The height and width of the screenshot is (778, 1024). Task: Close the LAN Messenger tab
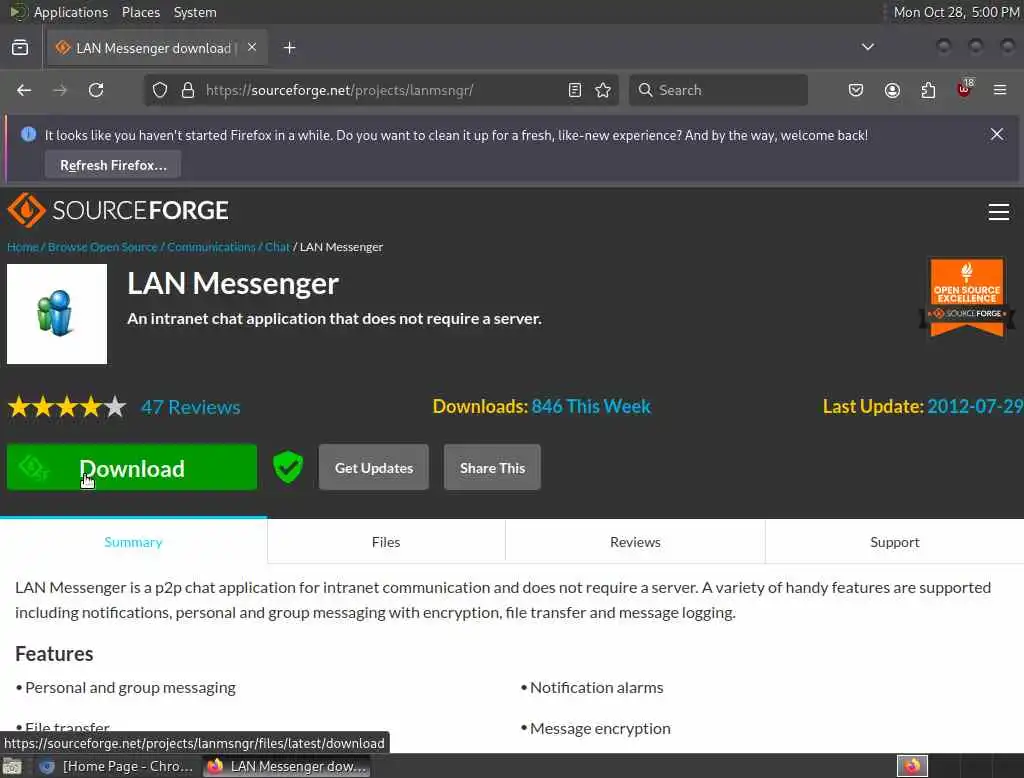[x=252, y=48]
